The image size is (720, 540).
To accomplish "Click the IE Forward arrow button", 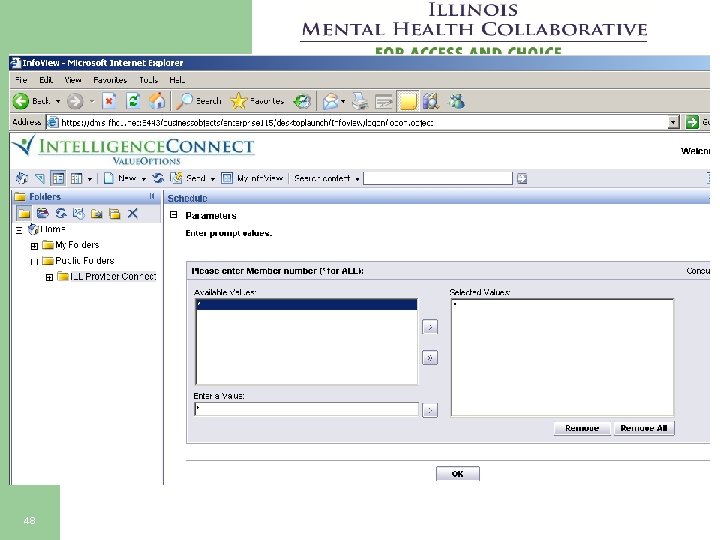I will click(x=75, y=101).
